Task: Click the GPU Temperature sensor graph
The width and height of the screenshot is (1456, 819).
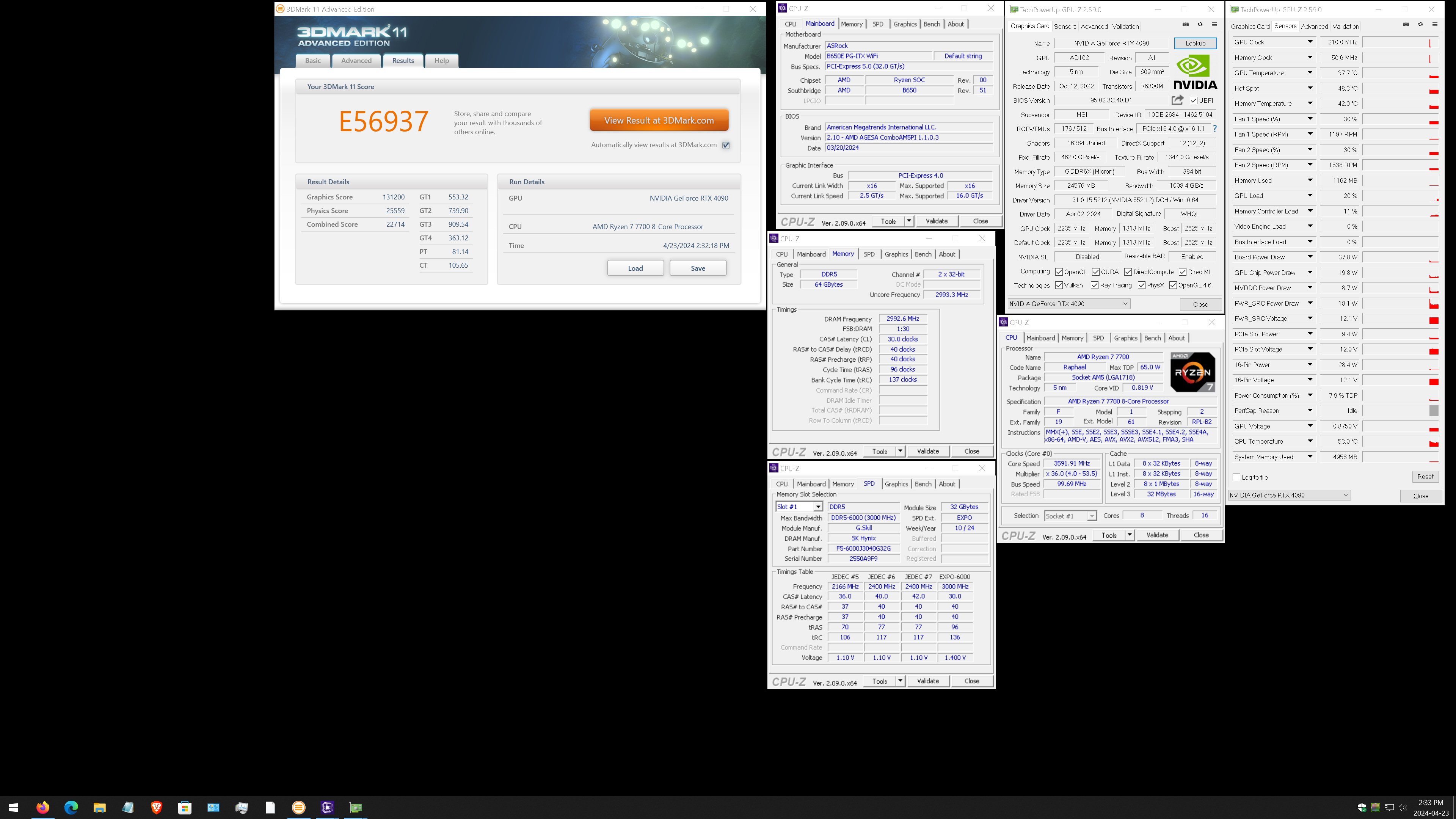Action: [1400, 73]
